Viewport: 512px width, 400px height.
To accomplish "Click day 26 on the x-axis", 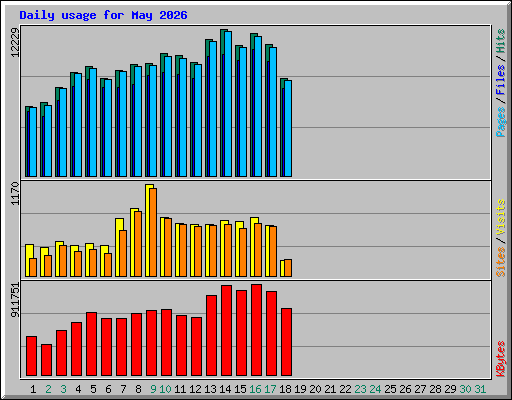I will pos(405,389).
